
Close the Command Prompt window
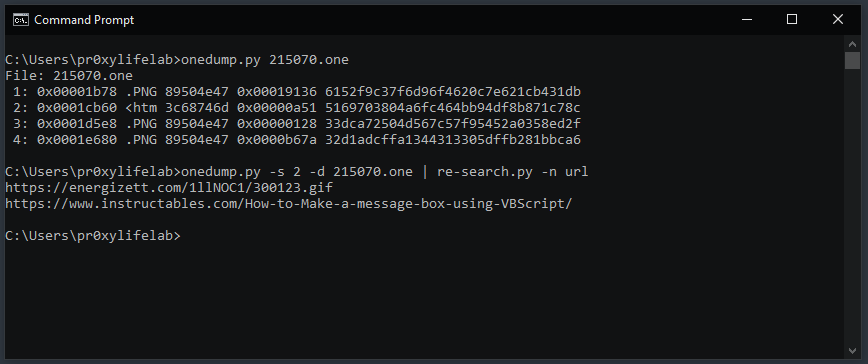click(x=838, y=20)
